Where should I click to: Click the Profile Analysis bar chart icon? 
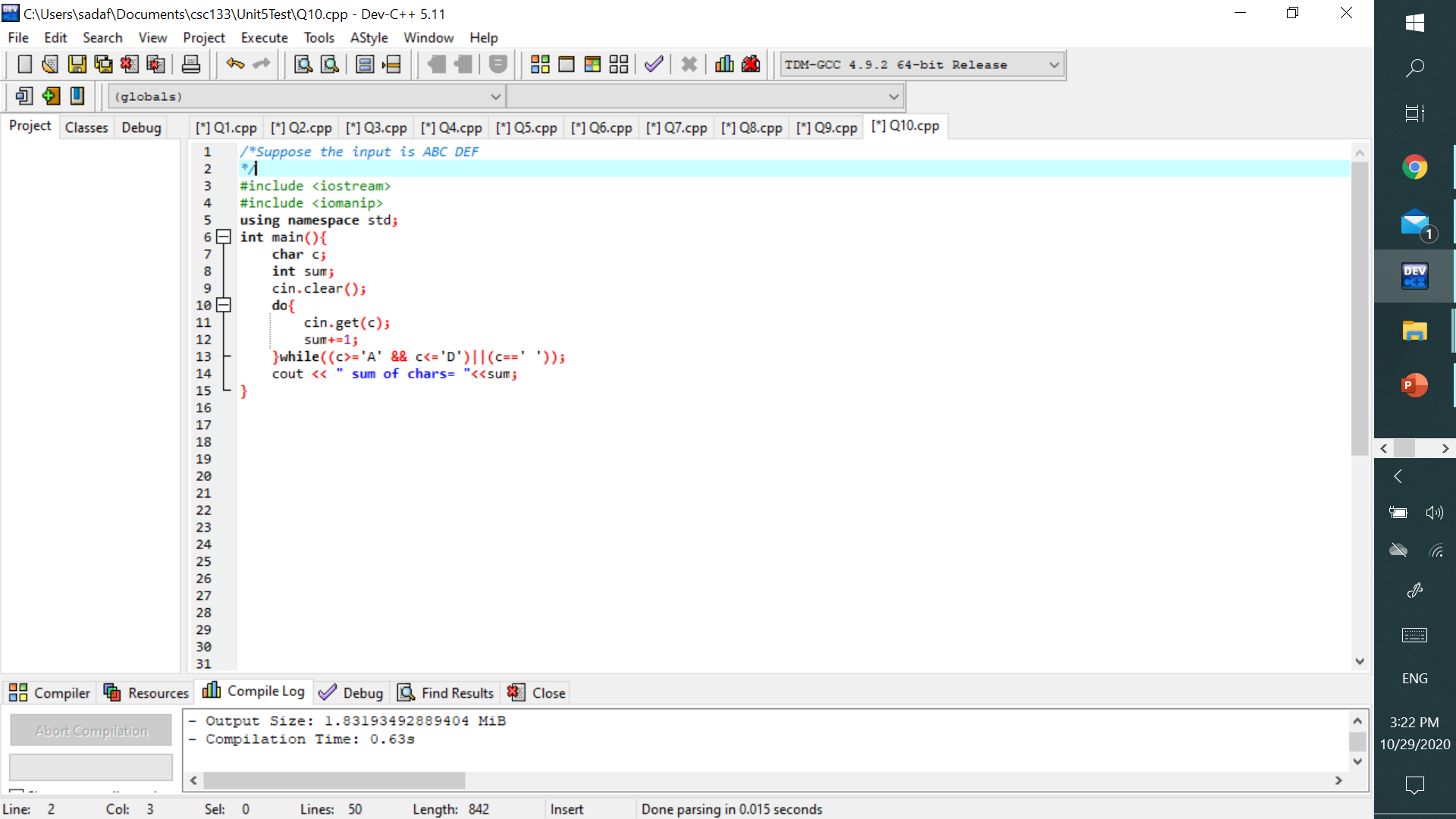[x=724, y=64]
